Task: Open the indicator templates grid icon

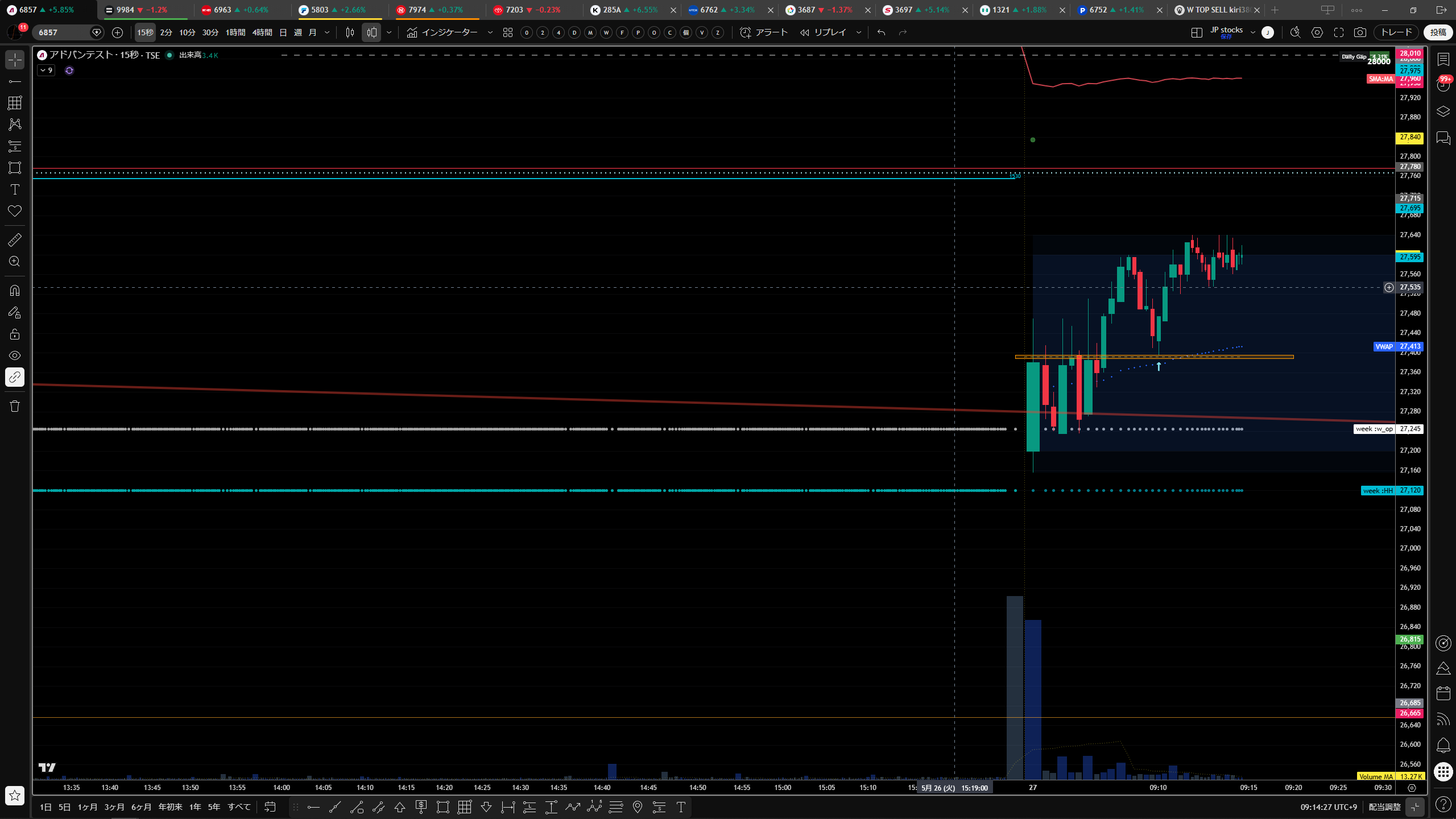Action: click(508, 32)
